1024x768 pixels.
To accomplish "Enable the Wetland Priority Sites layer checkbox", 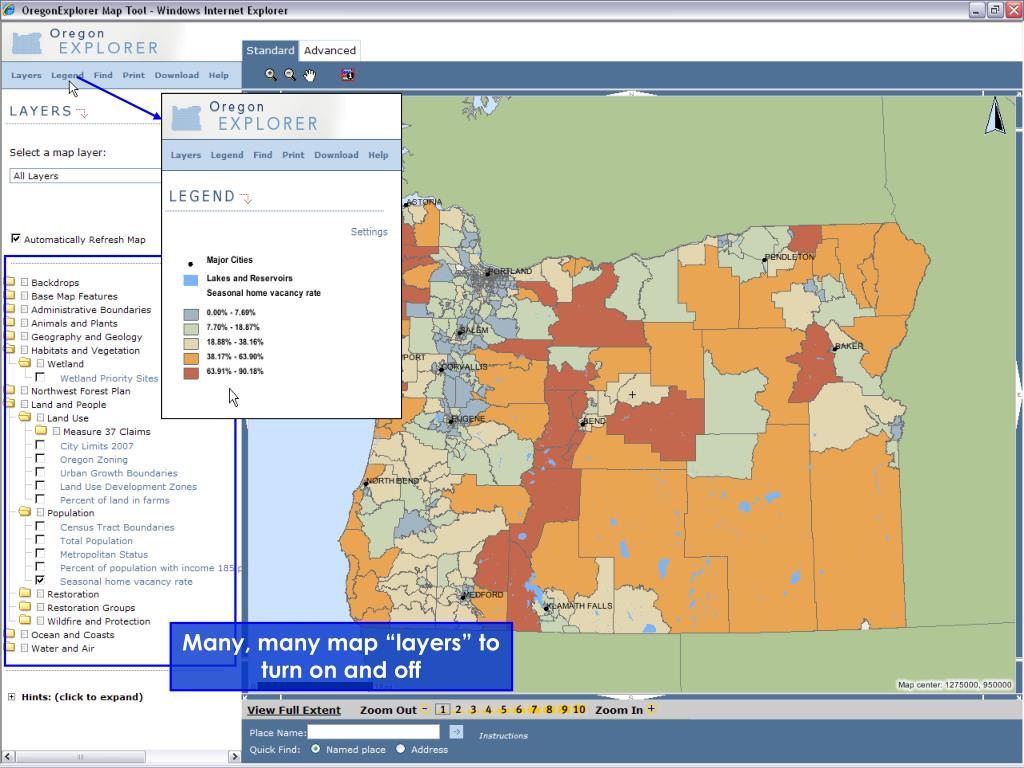I will 40,377.
